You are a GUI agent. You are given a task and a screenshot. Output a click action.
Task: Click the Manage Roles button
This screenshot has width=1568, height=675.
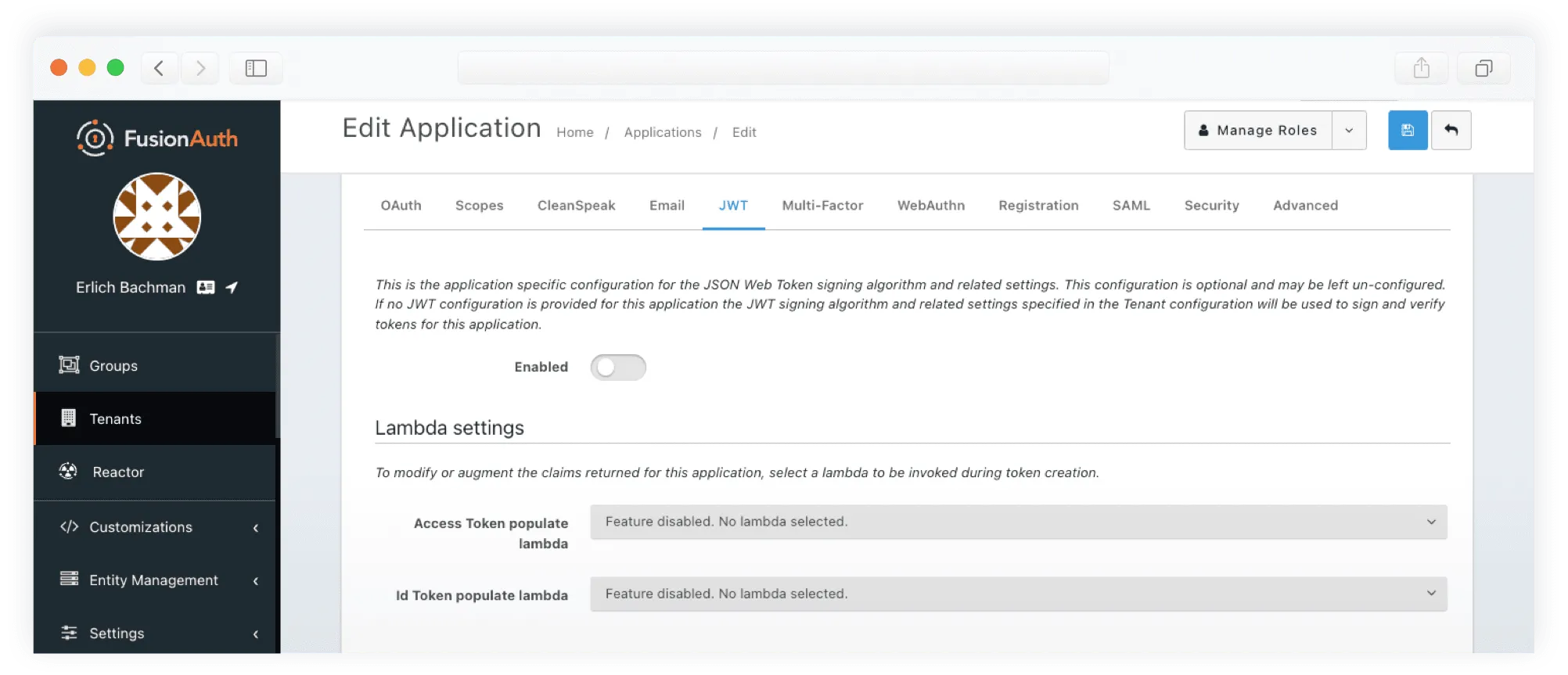point(1258,131)
